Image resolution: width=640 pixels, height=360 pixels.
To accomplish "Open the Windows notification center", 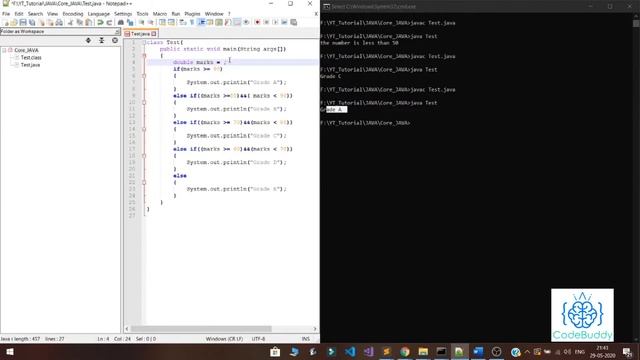I will point(627,351).
